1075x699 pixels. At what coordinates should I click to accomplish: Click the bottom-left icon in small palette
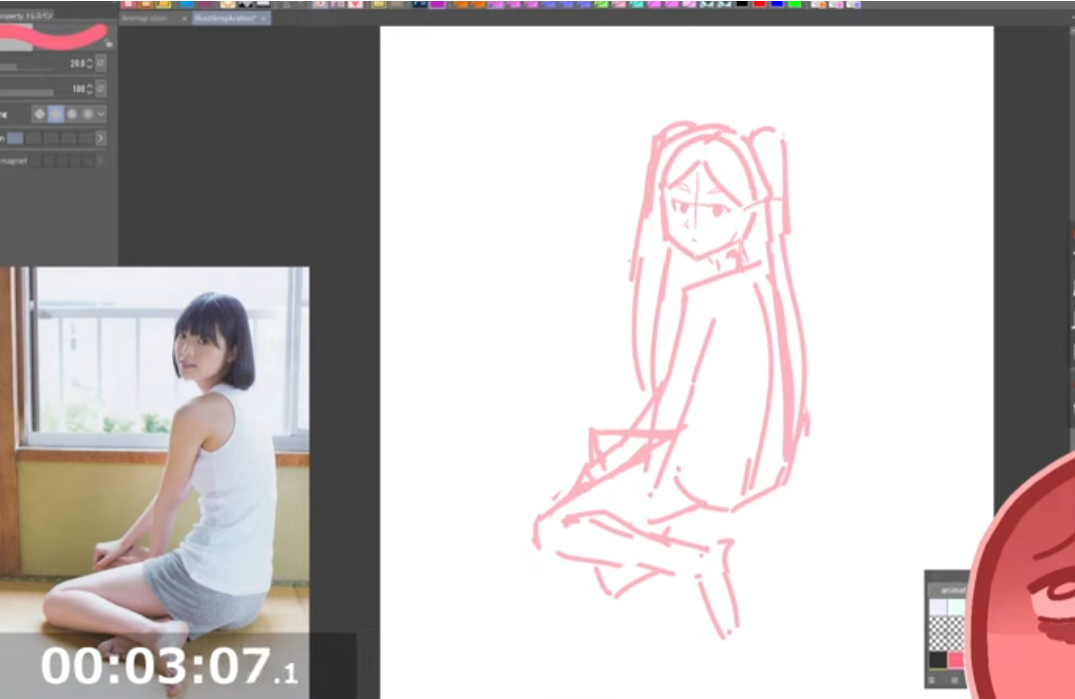click(932, 680)
